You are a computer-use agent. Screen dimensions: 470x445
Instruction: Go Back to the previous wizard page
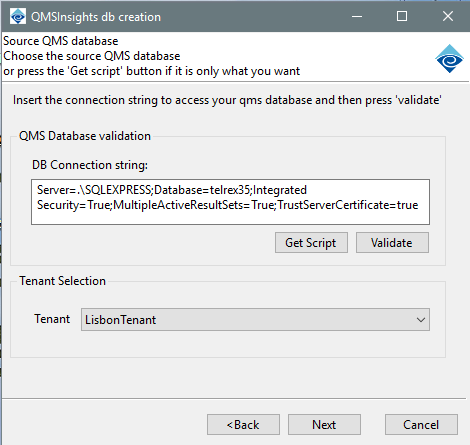(243, 425)
